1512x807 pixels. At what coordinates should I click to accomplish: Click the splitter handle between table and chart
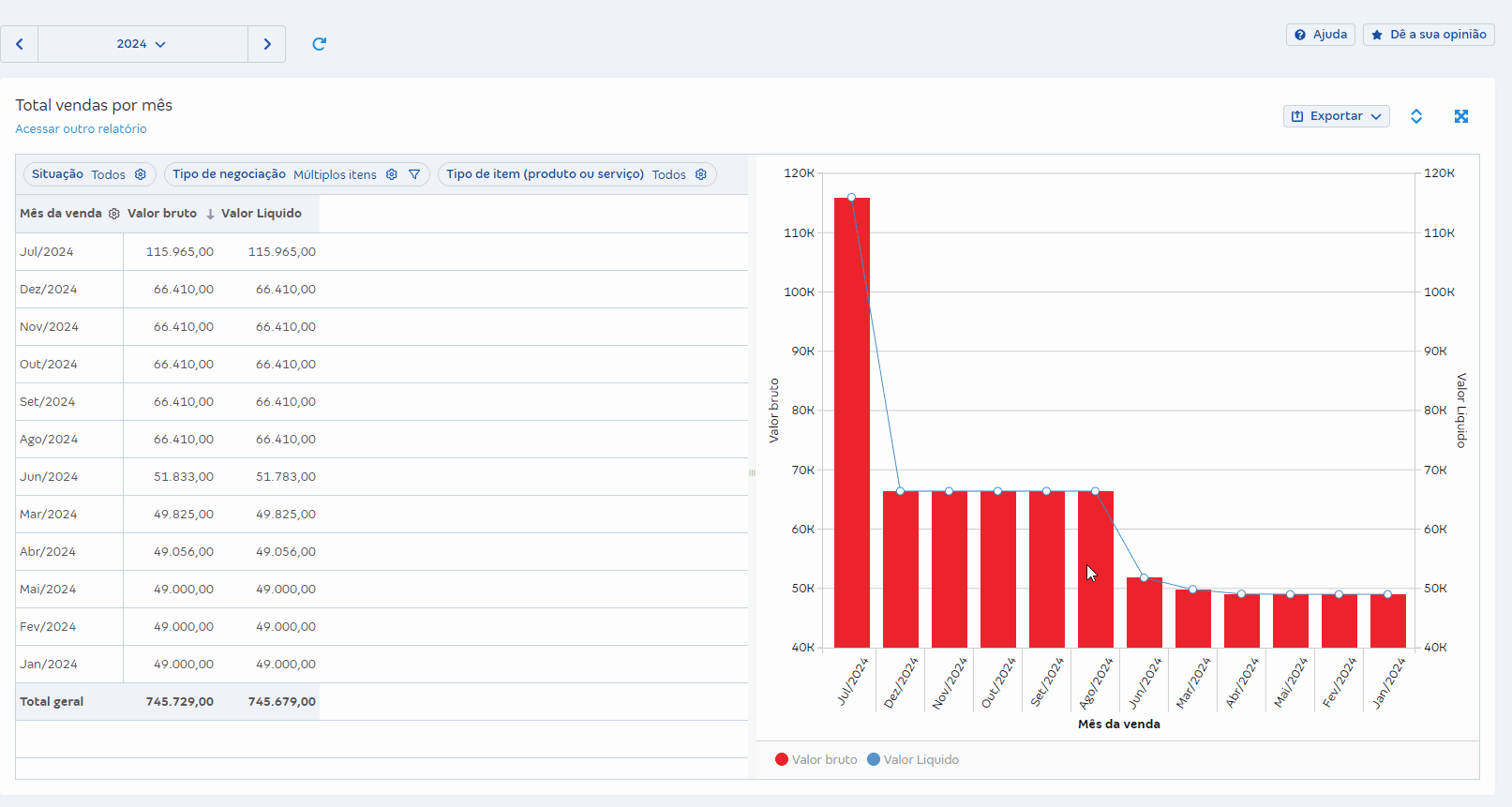pos(752,473)
